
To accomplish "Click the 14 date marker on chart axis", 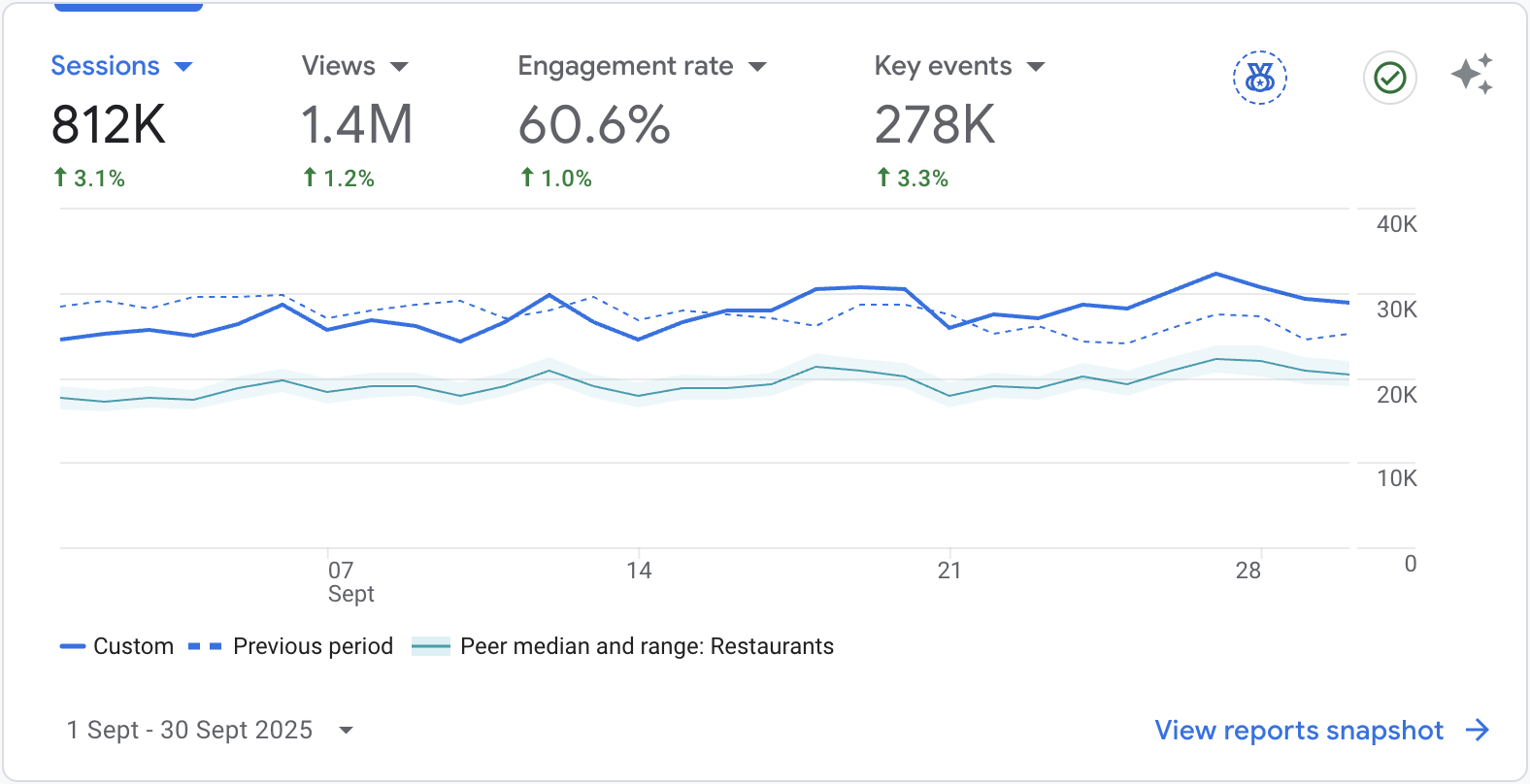I will (639, 571).
